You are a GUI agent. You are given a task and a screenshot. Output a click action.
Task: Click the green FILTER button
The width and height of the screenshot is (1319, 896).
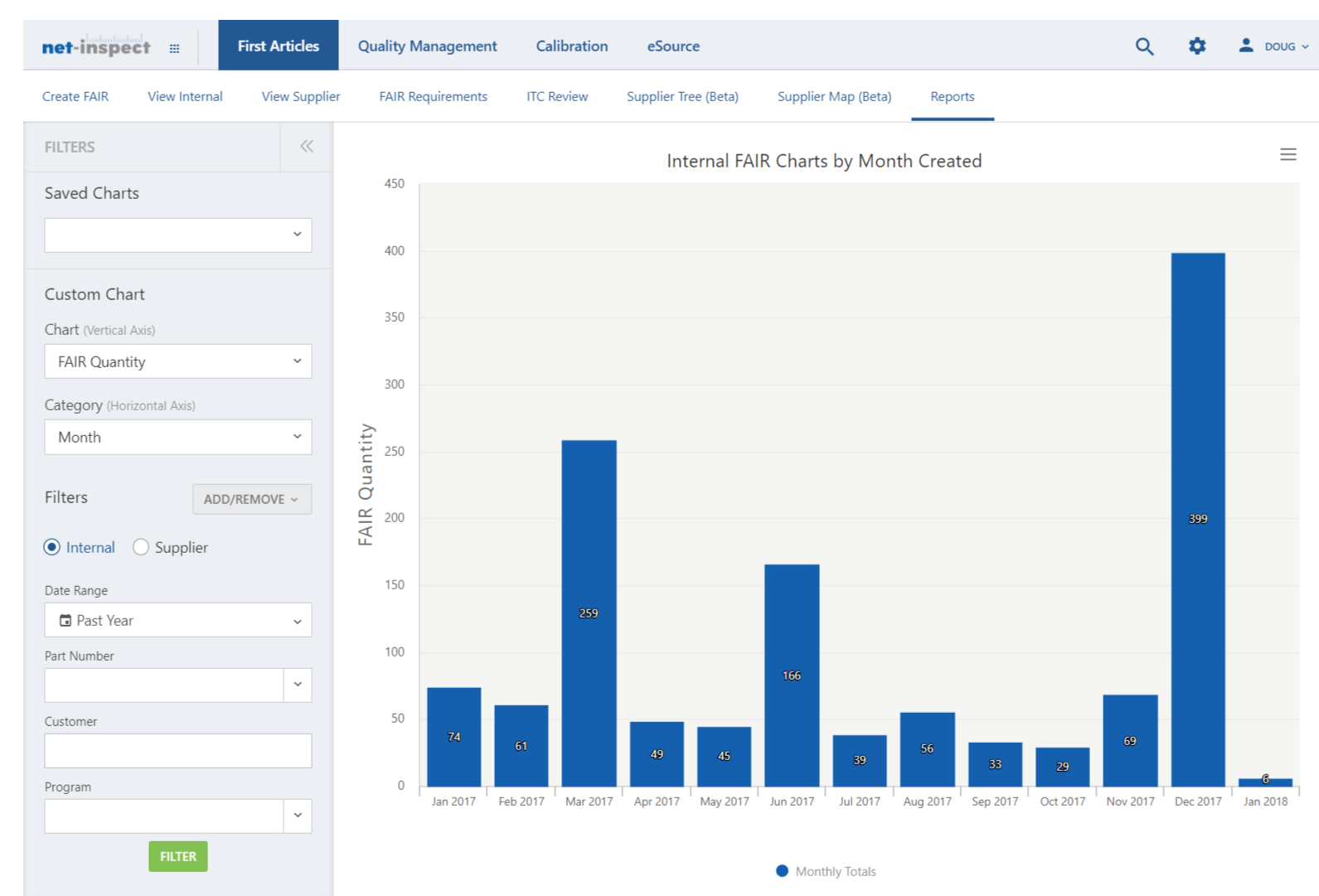point(178,856)
